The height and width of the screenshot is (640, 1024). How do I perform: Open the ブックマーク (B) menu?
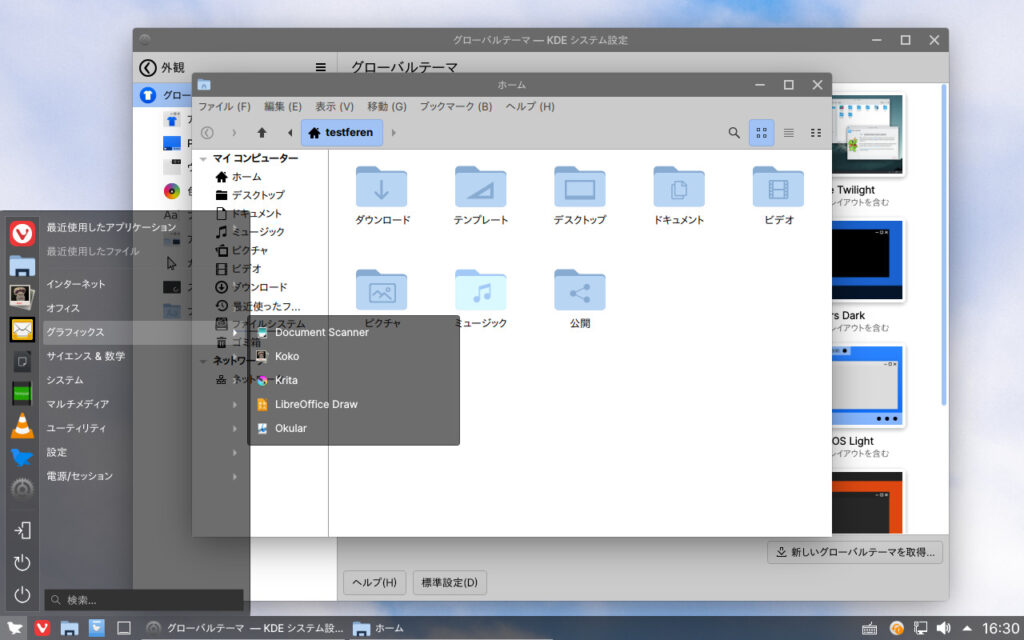click(x=456, y=106)
